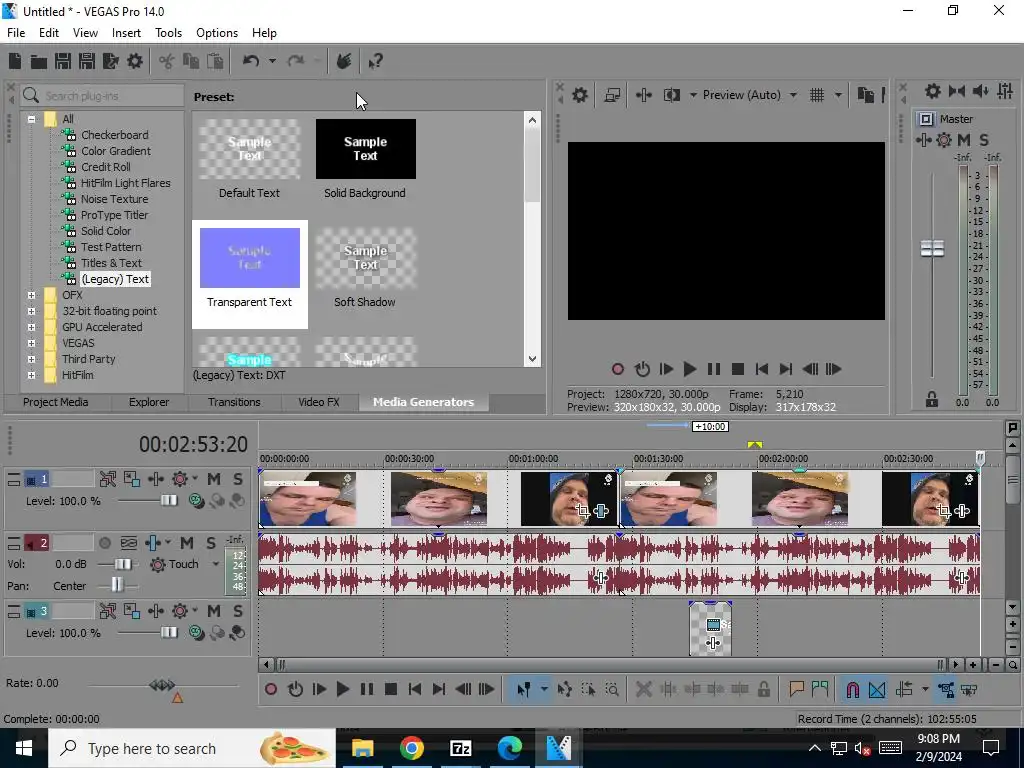This screenshot has width=1024, height=768.
Task: Click the Delete X icon in timeline toolbar
Action: 643,690
